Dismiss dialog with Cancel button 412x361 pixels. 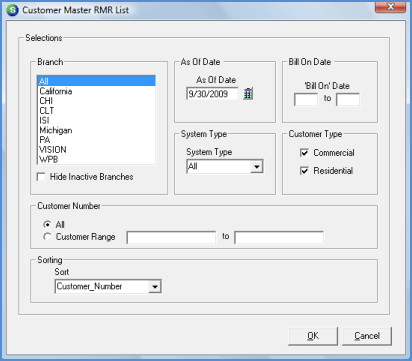[x=367, y=336]
